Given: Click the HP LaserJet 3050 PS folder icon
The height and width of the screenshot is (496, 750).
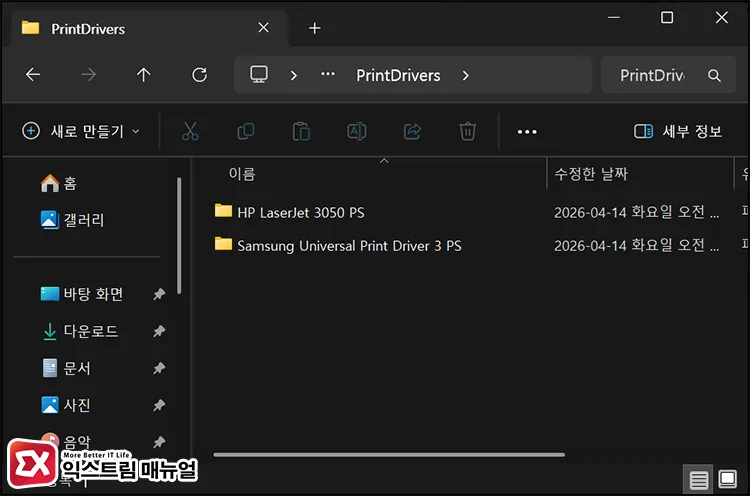Looking at the screenshot, I should (223, 210).
